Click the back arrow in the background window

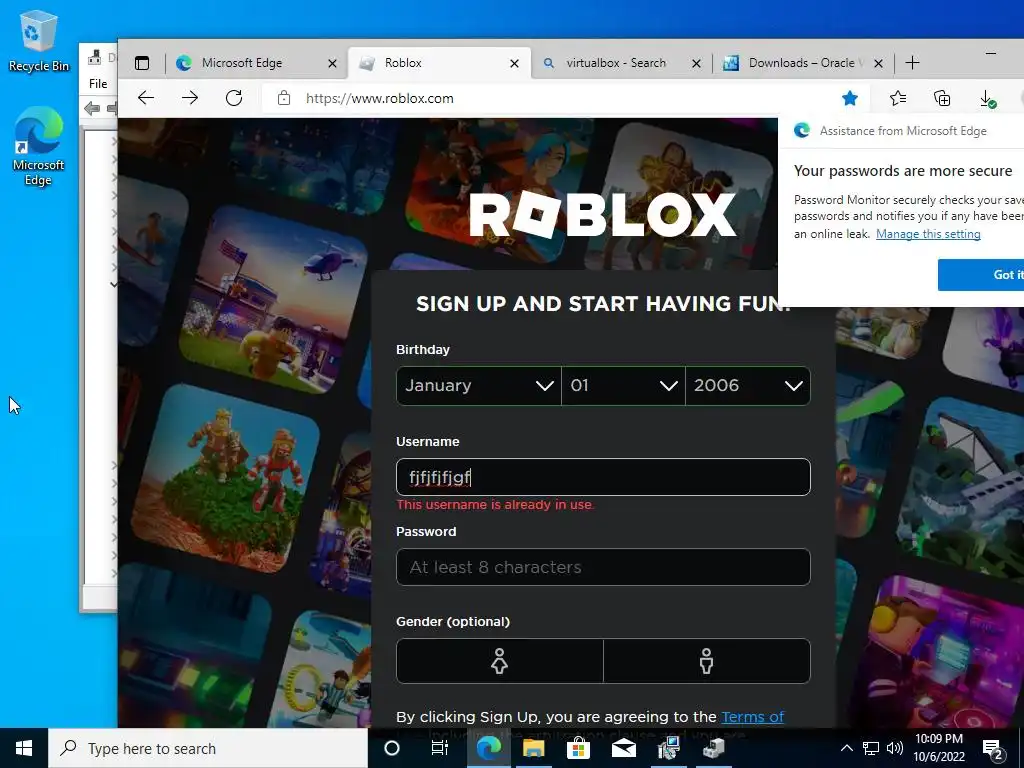(92, 108)
